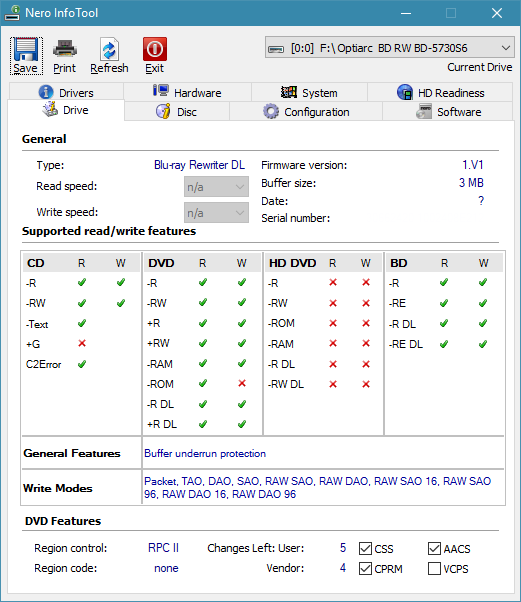Toggle the CSS checkbox

[365, 549]
